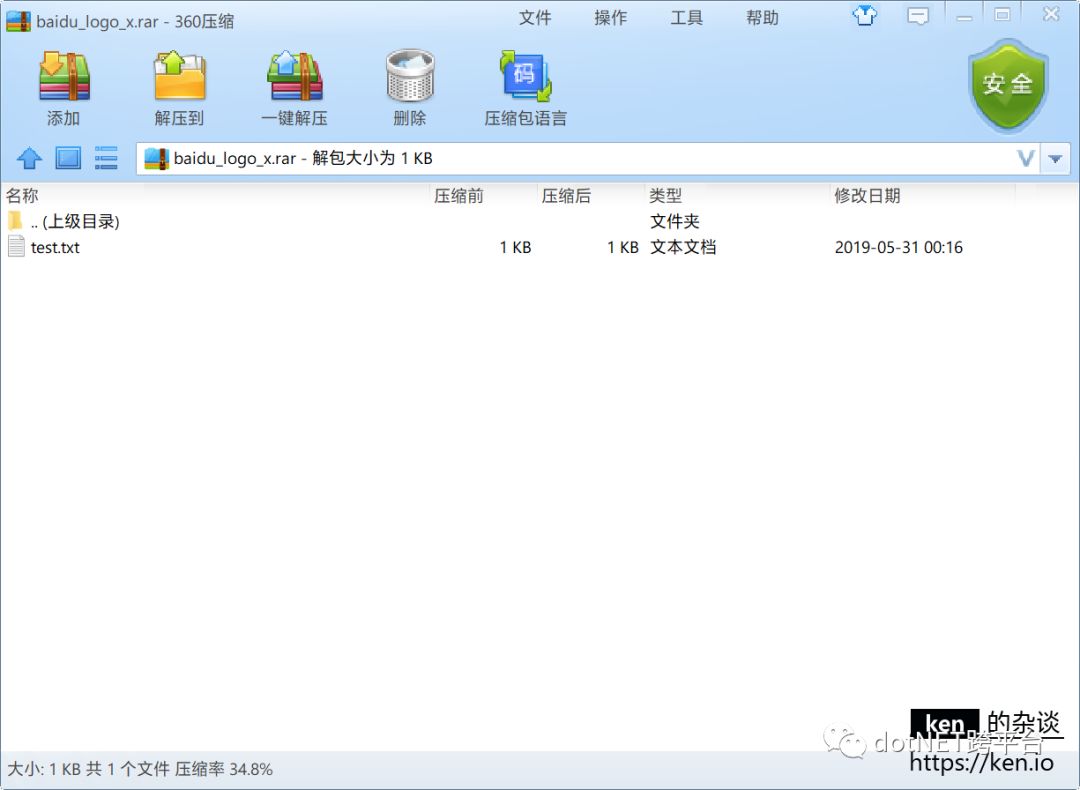
Task: Maximize the 360压缩 window
Action: pos(1002,14)
